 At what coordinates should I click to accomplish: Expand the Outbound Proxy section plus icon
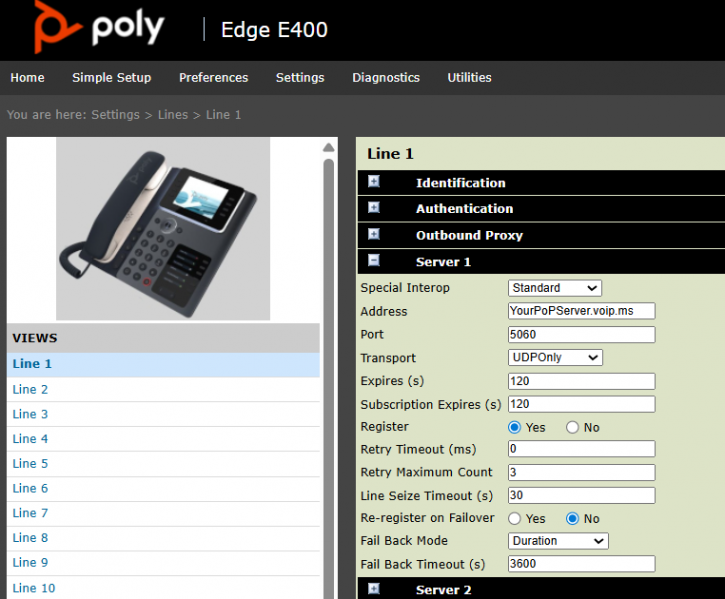pyautogui.click(x=374, y=235)
